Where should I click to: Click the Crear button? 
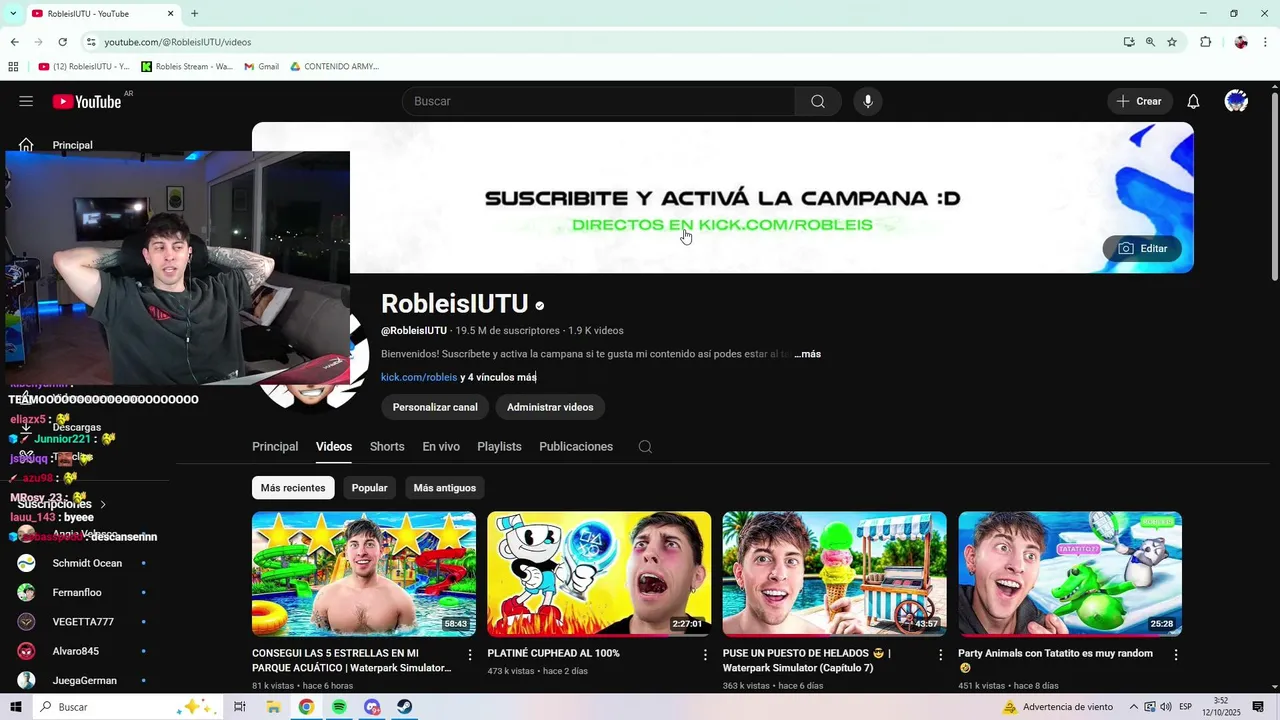pos(1139,101)
